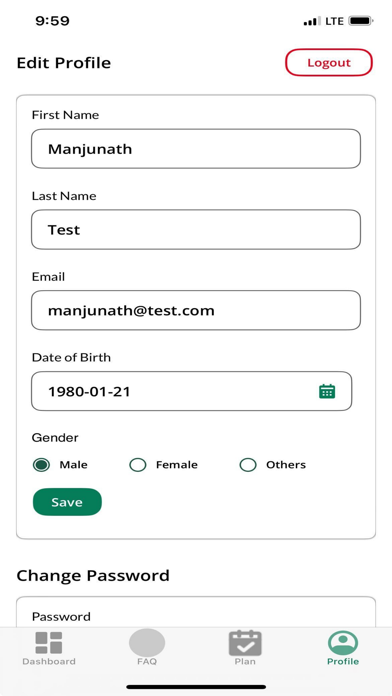Open the date picker calendar icon

pyautogui.click(x=327, y=391)
